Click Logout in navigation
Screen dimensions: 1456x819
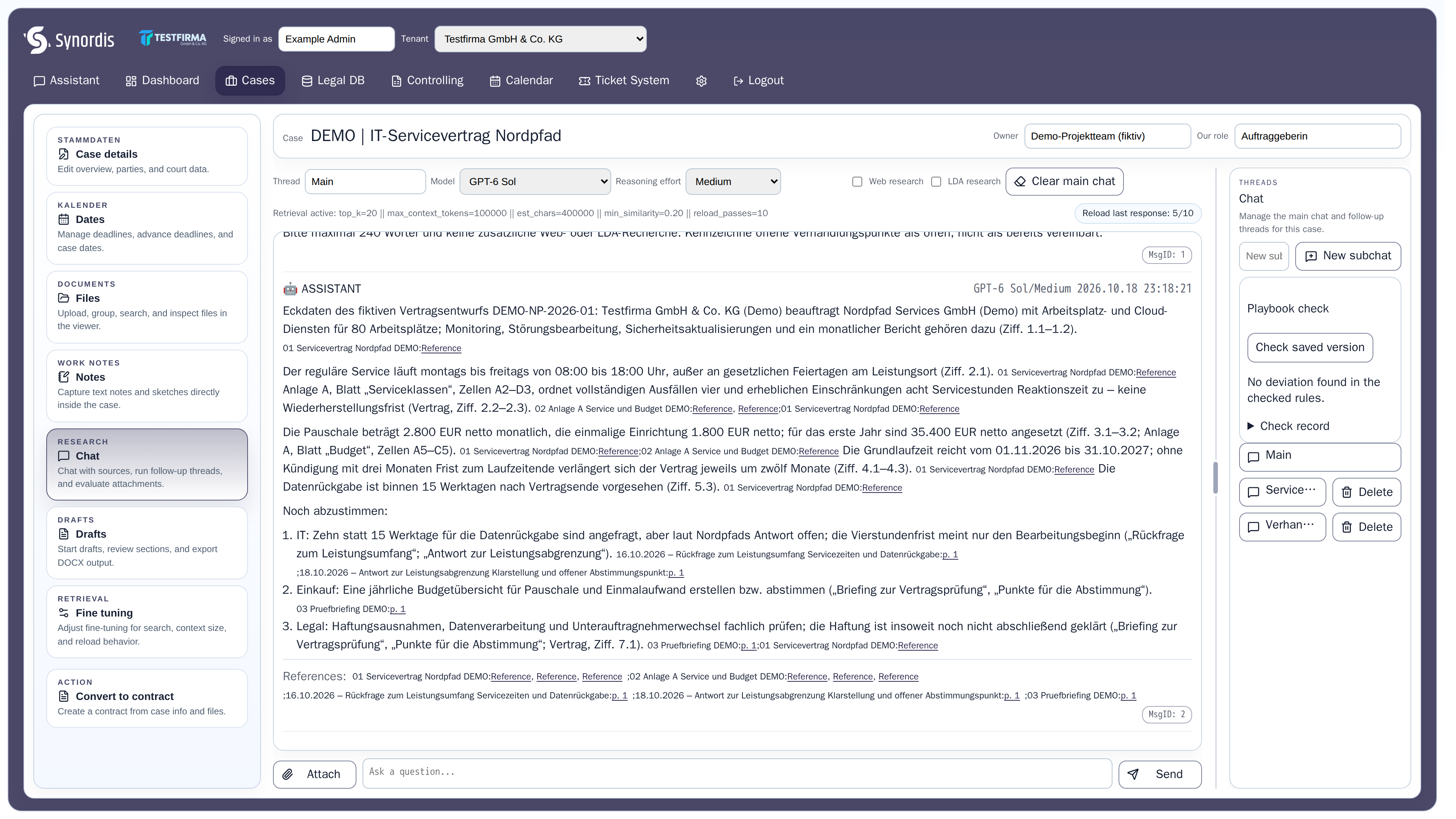(764, 82)
